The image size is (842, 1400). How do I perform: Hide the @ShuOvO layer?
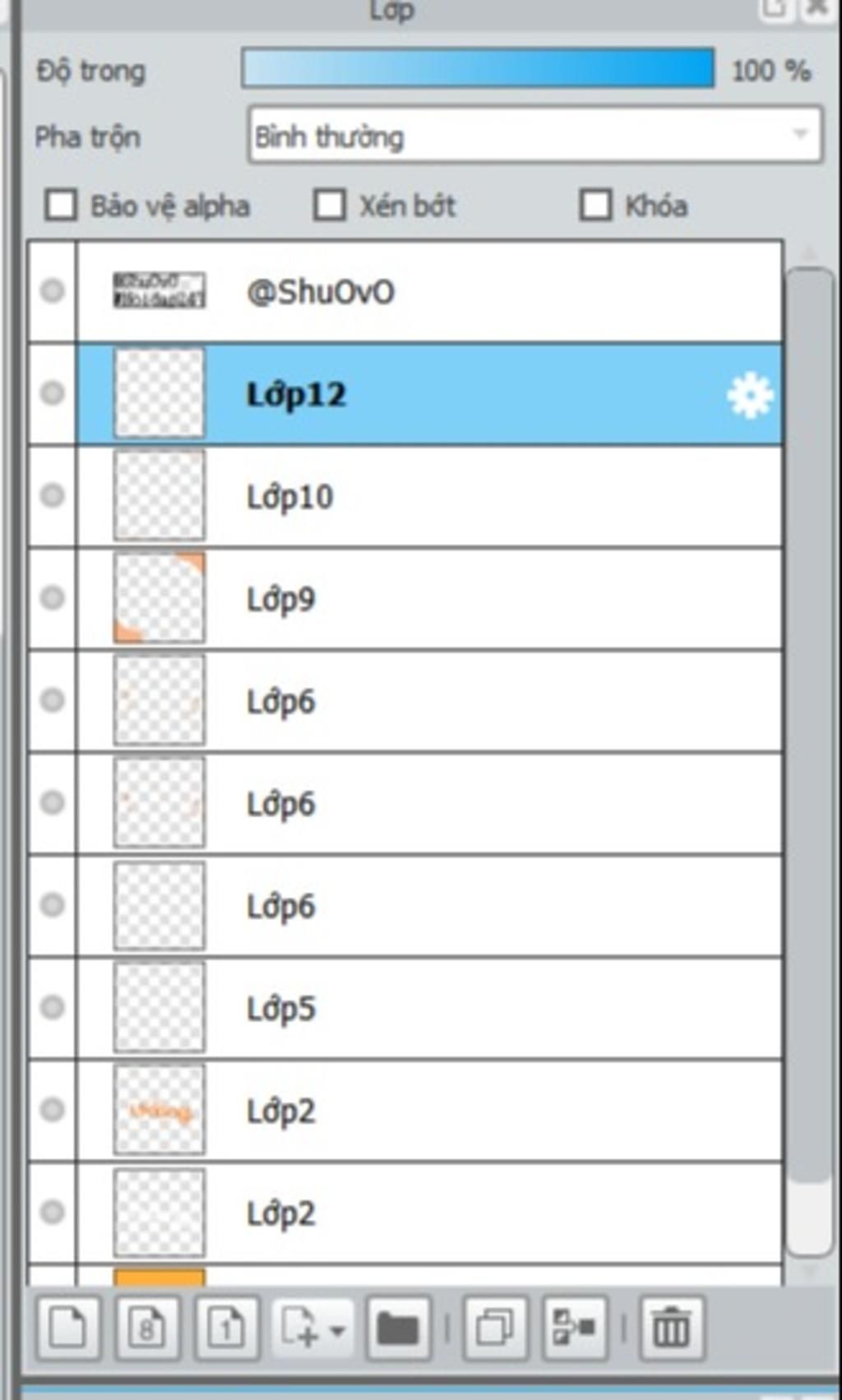pyautogui.click(x=53, y=291)
